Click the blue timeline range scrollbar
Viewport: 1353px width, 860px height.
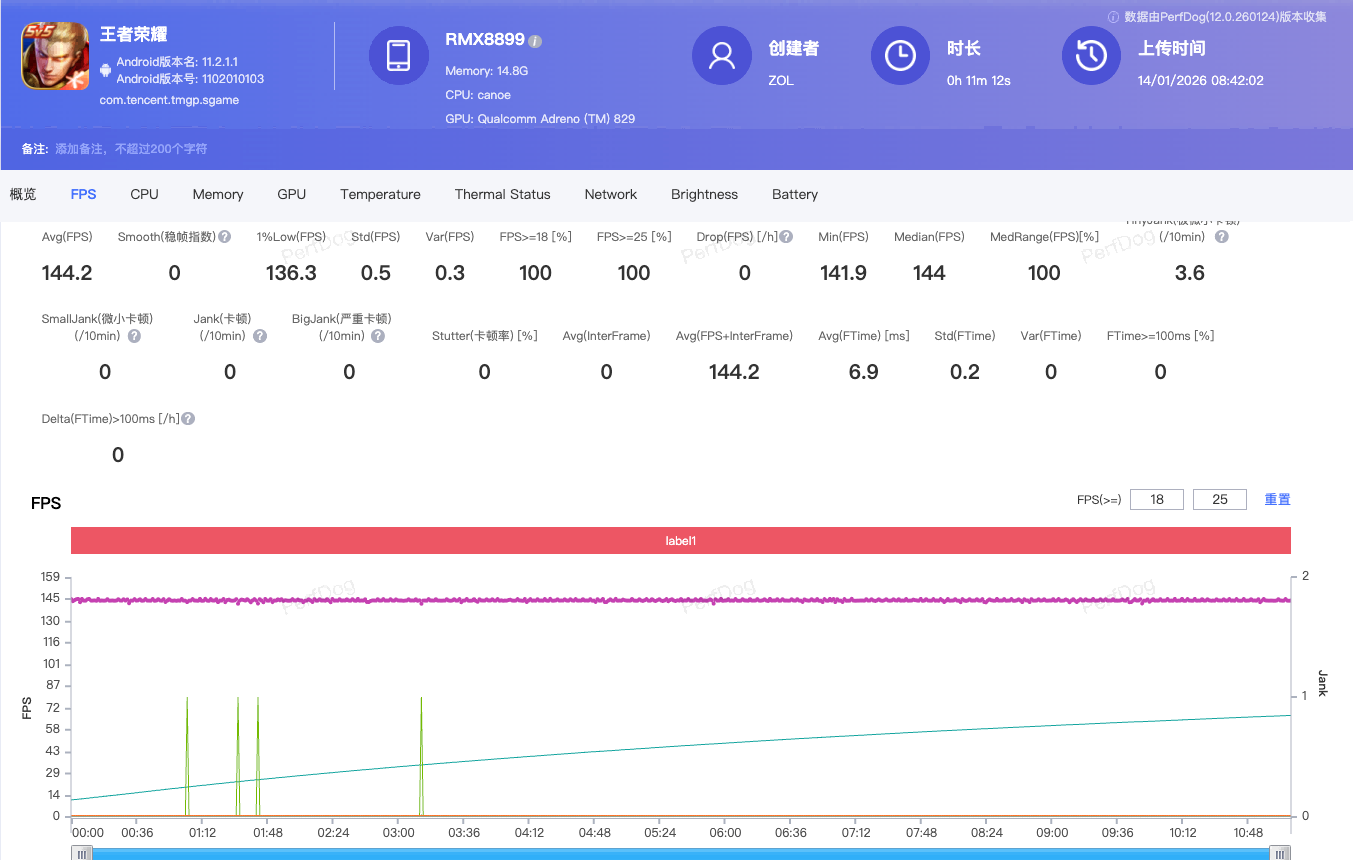pyautogui.click(x=680, y=854)
